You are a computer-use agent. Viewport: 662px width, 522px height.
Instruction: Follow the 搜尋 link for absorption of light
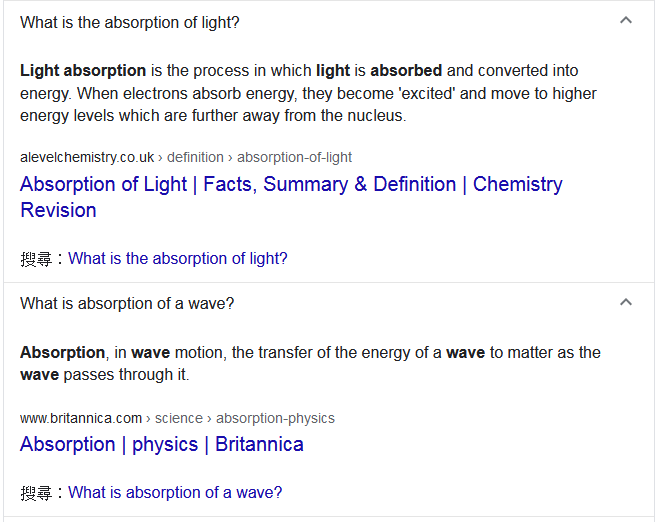[x=178, y=258]
